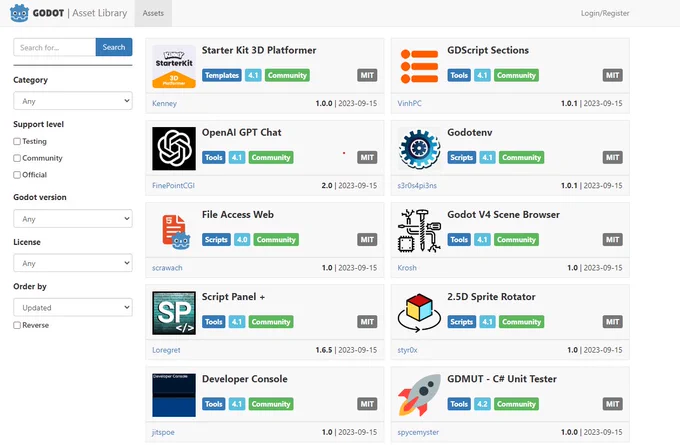
Task: Open the GDScript Sections title
Action: click(488, 50)
